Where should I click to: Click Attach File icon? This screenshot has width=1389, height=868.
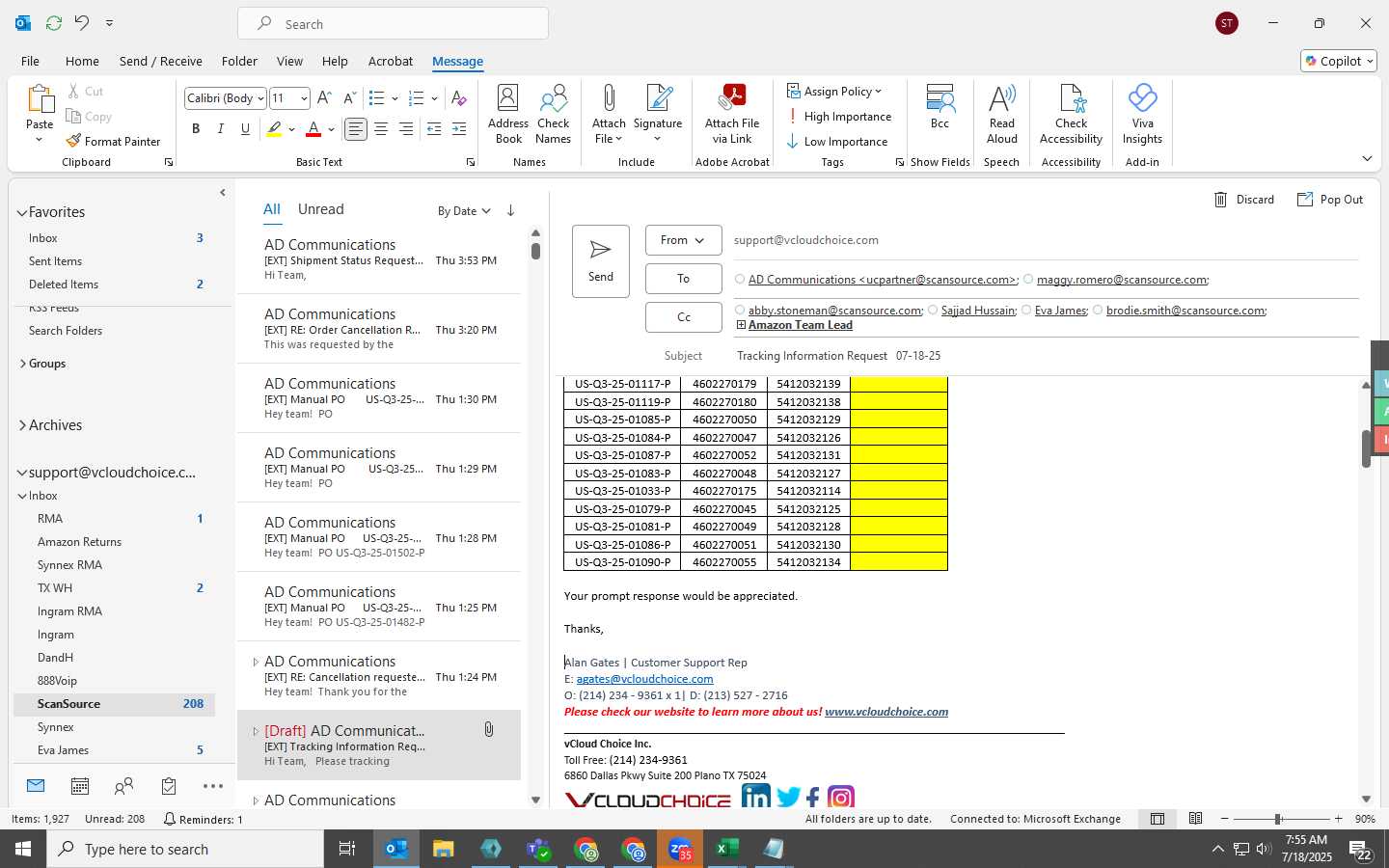click(609, 114)
